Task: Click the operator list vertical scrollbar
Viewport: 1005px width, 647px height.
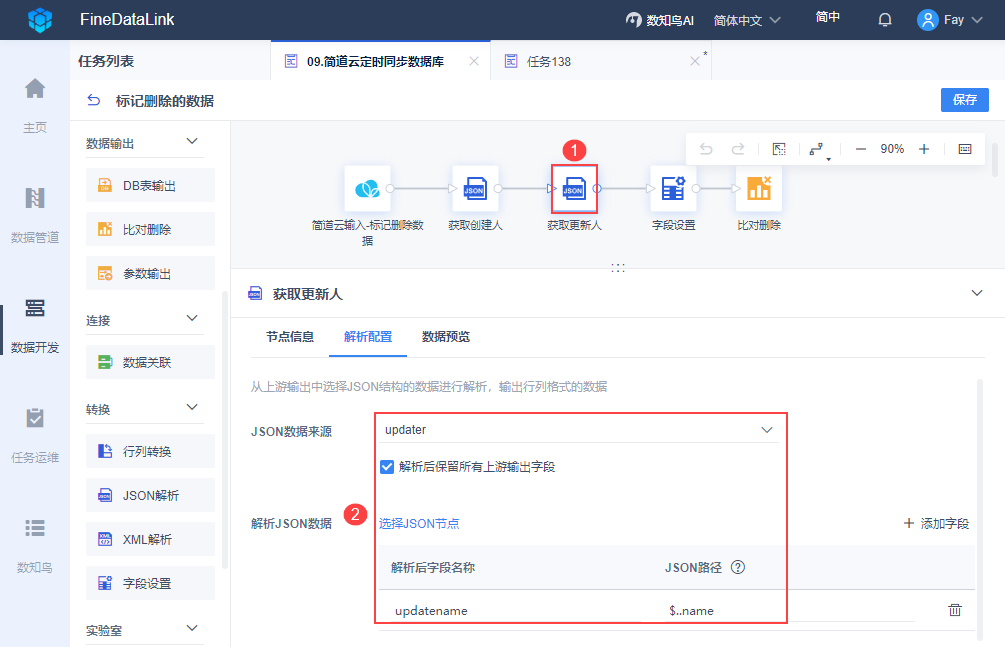Action: pos(224,430)
